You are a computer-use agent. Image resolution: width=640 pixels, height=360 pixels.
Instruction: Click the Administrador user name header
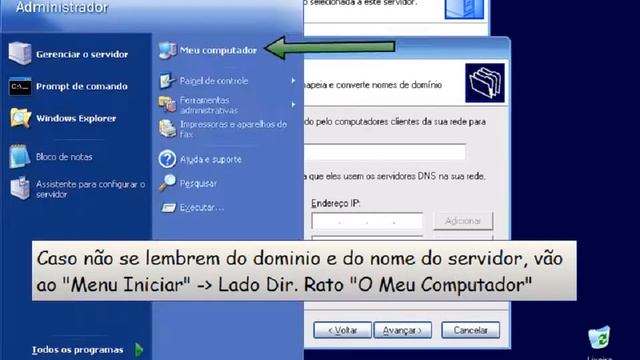62,7
